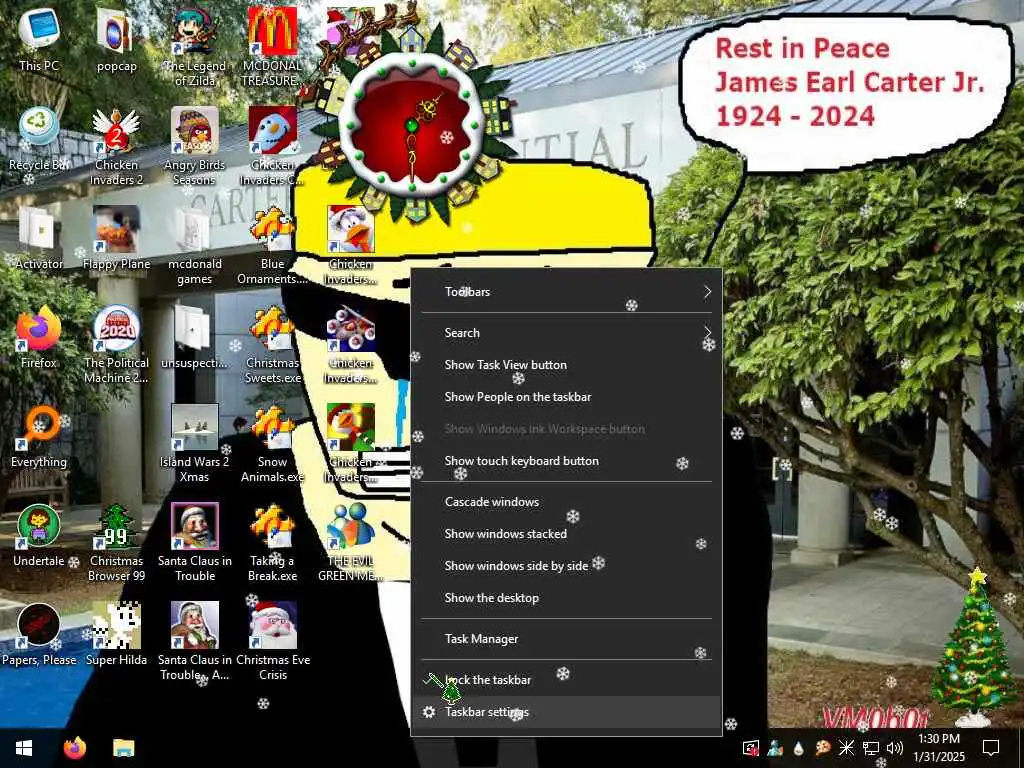
Task: Launch Island Wars 2 Xmas
Action: point(195,442)
